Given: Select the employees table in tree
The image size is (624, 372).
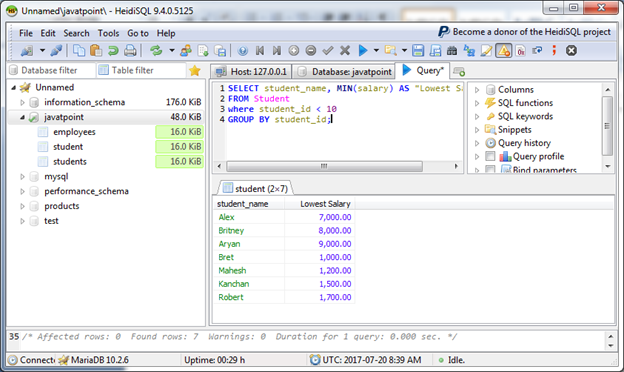Looking at the screenshot, I should [x=74, y=132].
